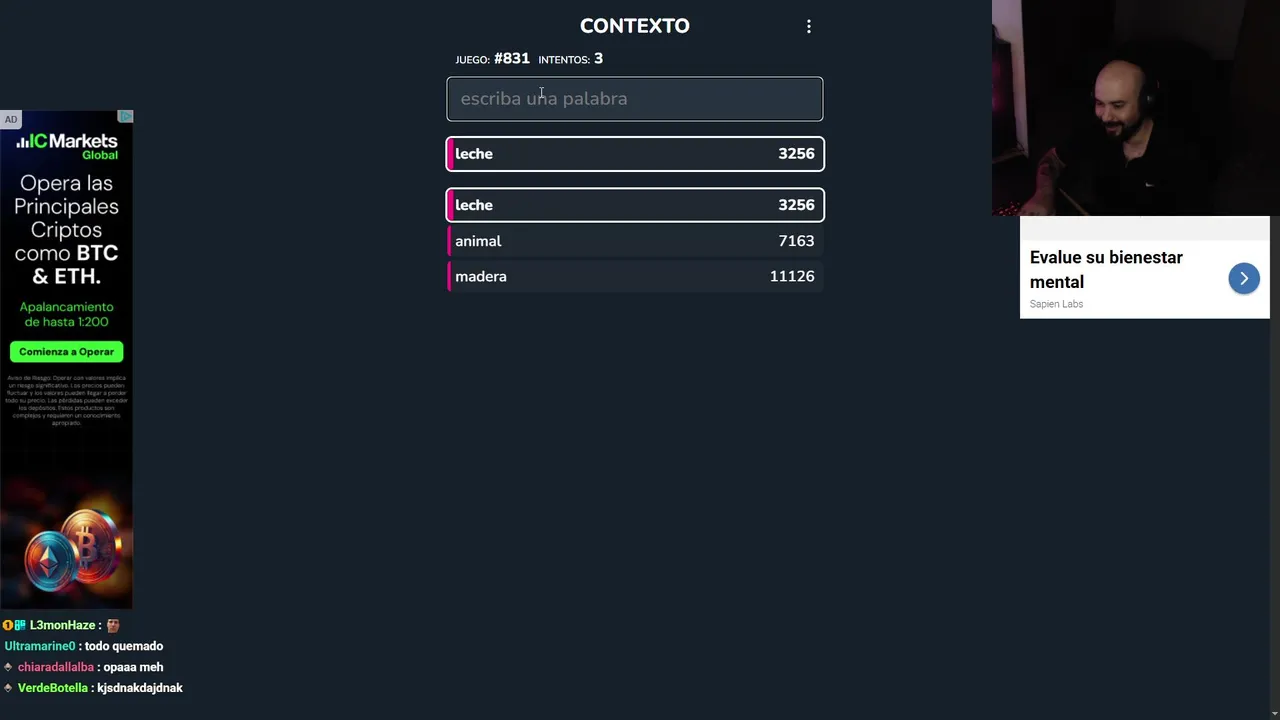Image resolution: width=1280 pixels, height=720 pixels.
Task: Click the streamer webcam thumbnail
Action: coord(1130,108)
